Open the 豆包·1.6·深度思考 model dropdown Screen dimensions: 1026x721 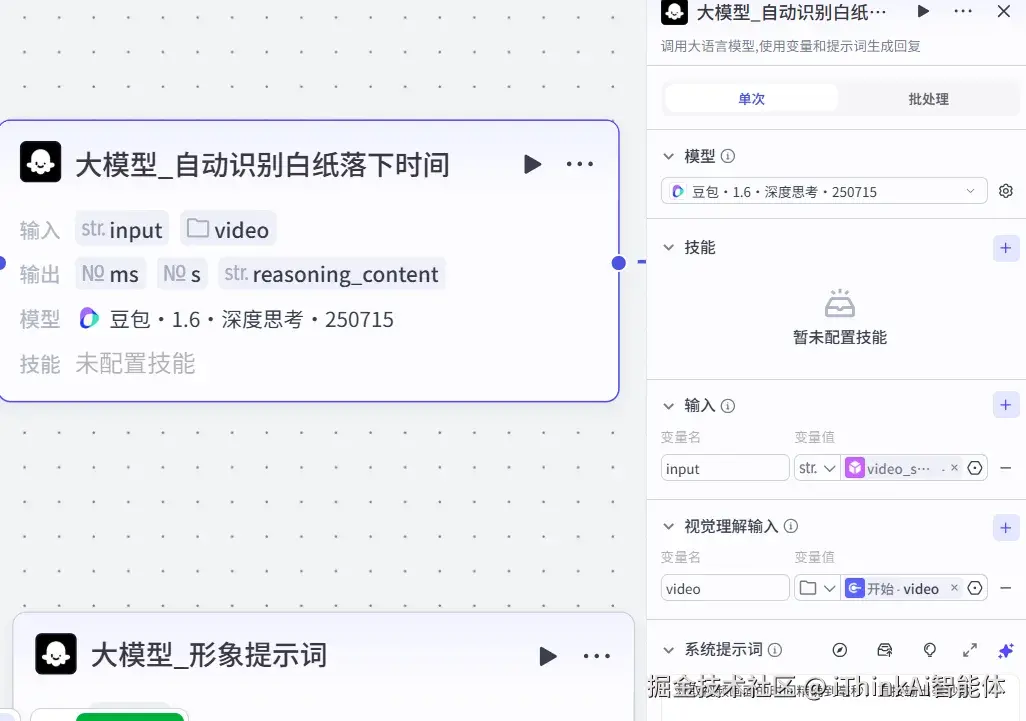[x=824, y=191]
